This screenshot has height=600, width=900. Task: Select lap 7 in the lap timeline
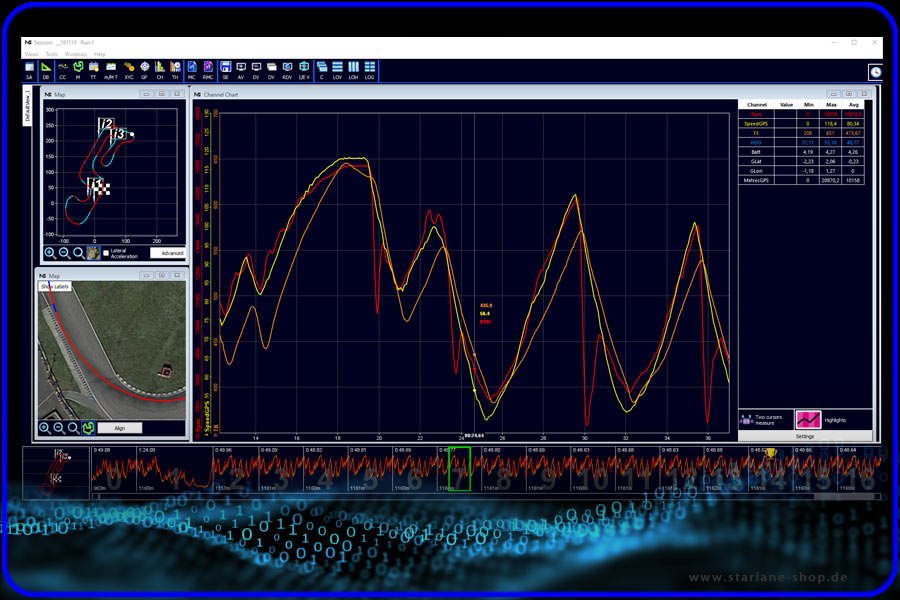459,469
